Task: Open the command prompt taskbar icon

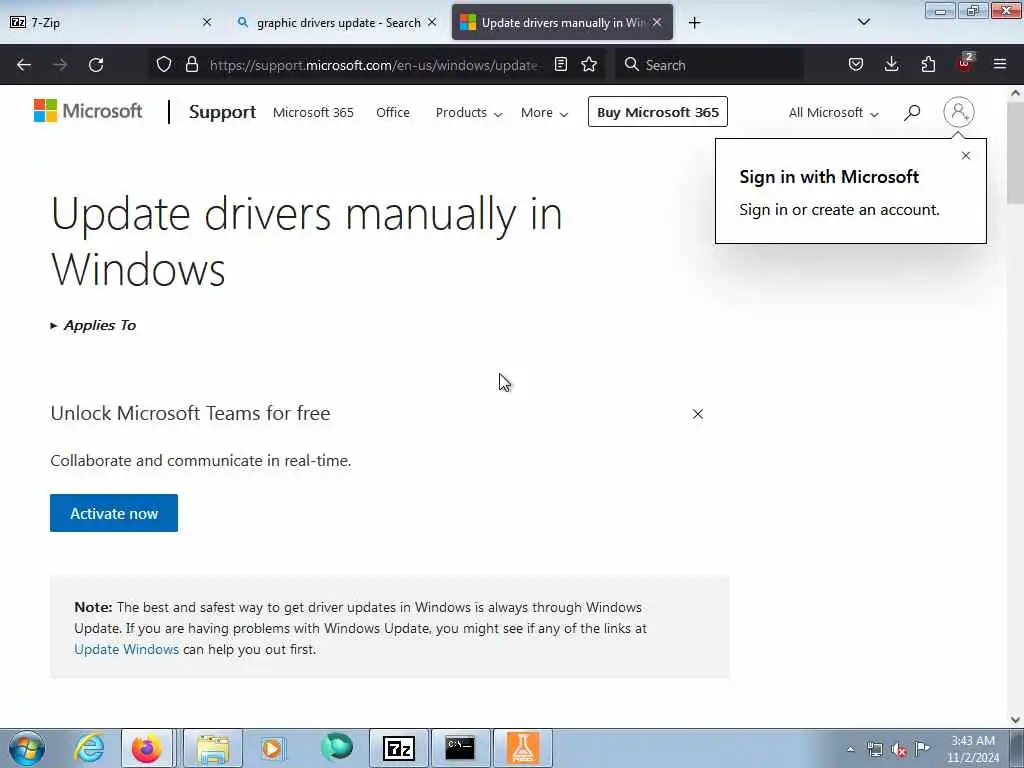Action: pyautogui.click(x=460, y=748)
